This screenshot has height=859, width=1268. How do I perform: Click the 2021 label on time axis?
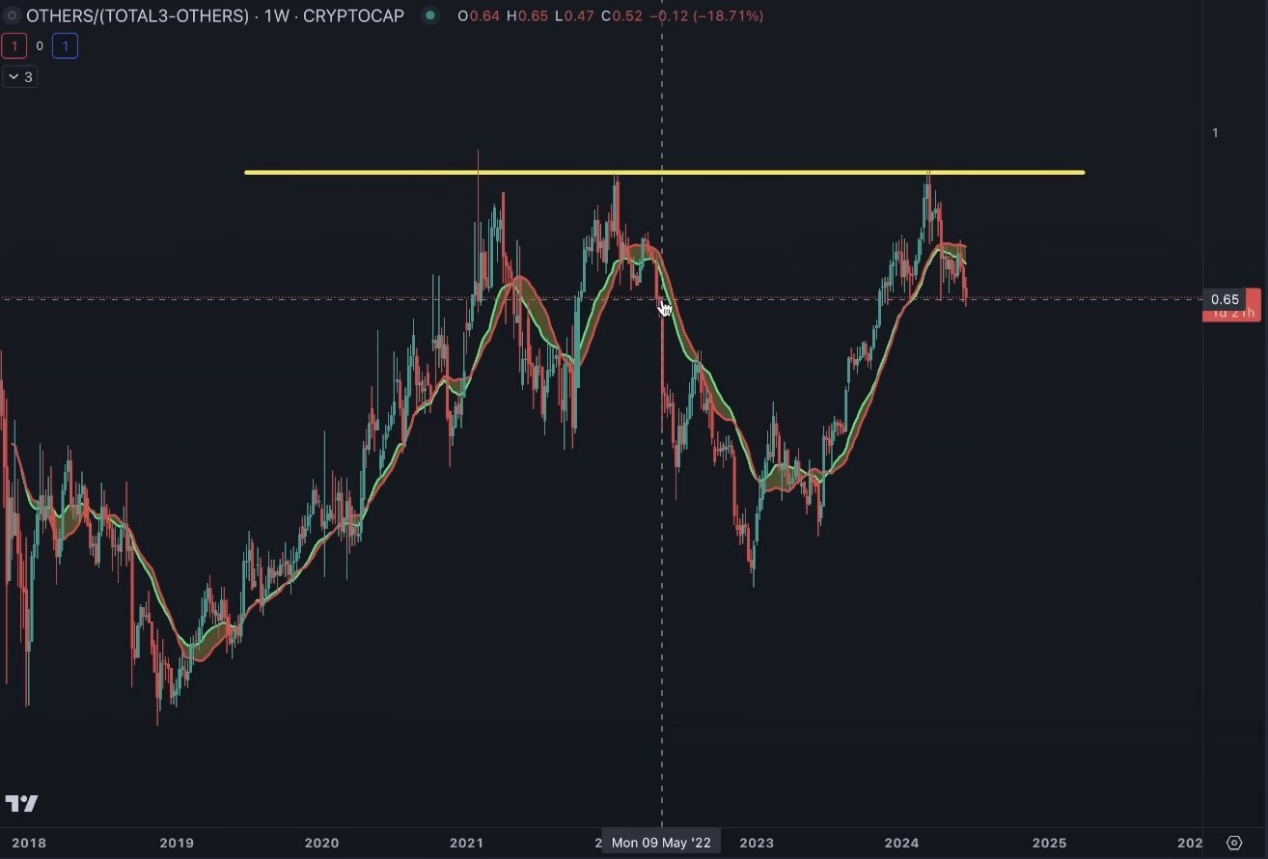(x=466, y=843)
